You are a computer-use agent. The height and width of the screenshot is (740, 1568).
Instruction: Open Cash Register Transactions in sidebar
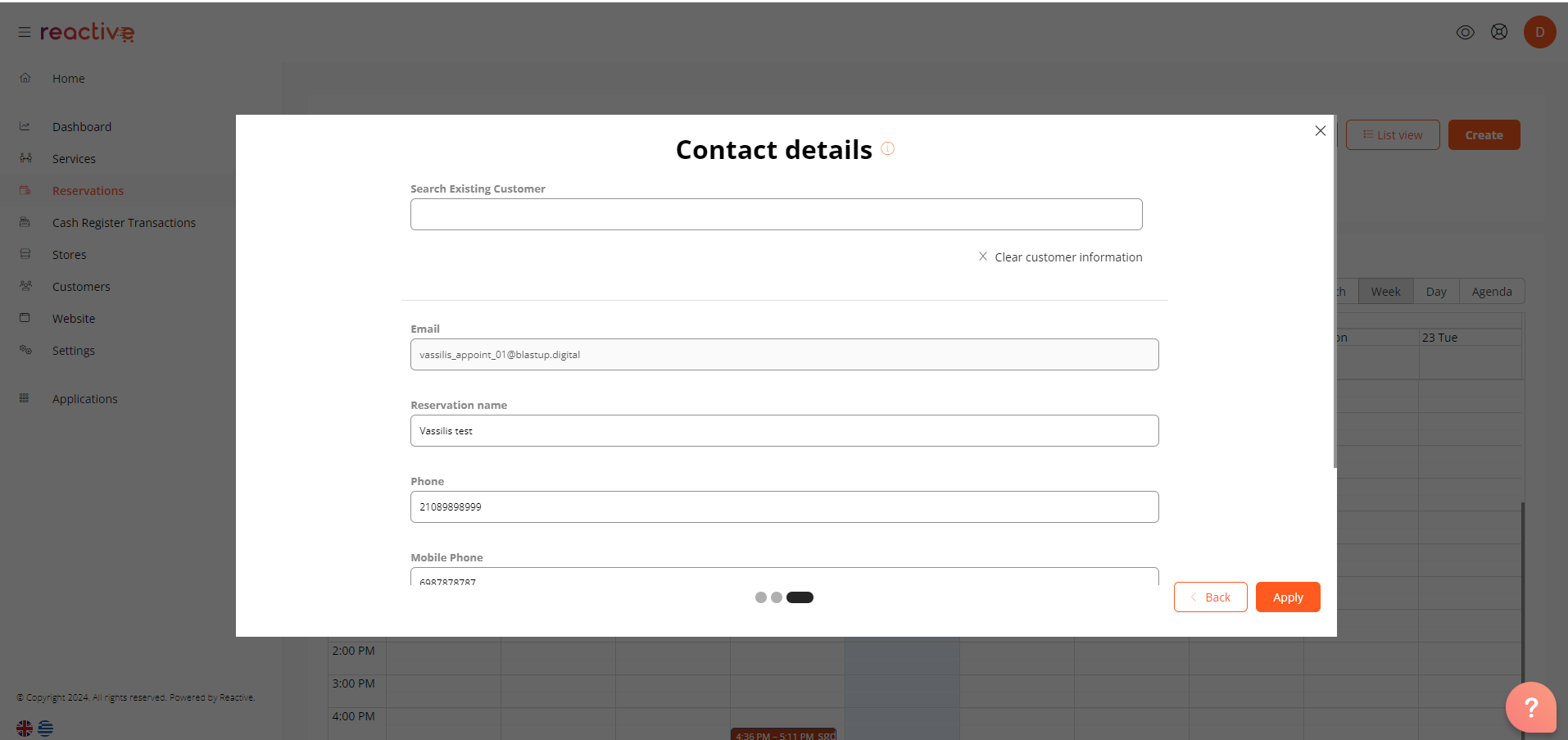pos(124,223)
